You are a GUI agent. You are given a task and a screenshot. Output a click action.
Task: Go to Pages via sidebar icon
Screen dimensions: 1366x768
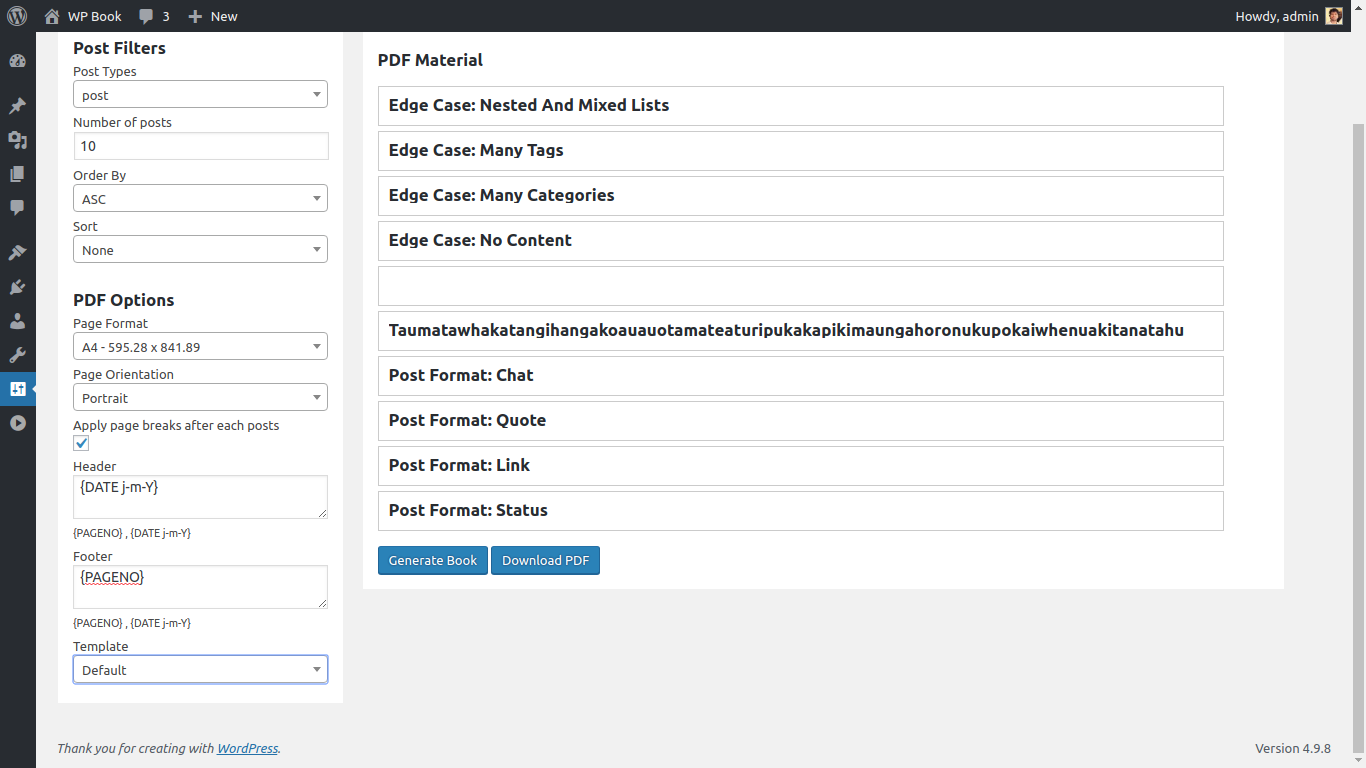pos(17,174)
